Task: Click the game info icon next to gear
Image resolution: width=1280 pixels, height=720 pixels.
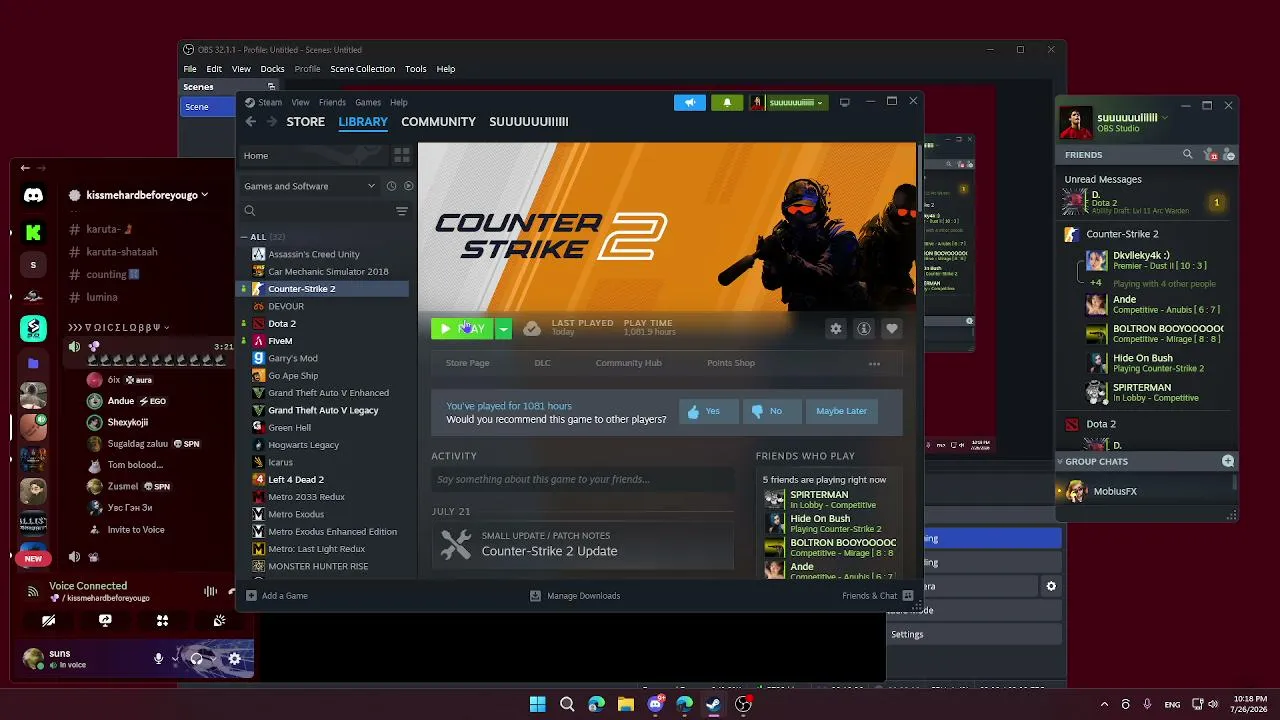Action: pyautogui.click(x=864, y=329)
